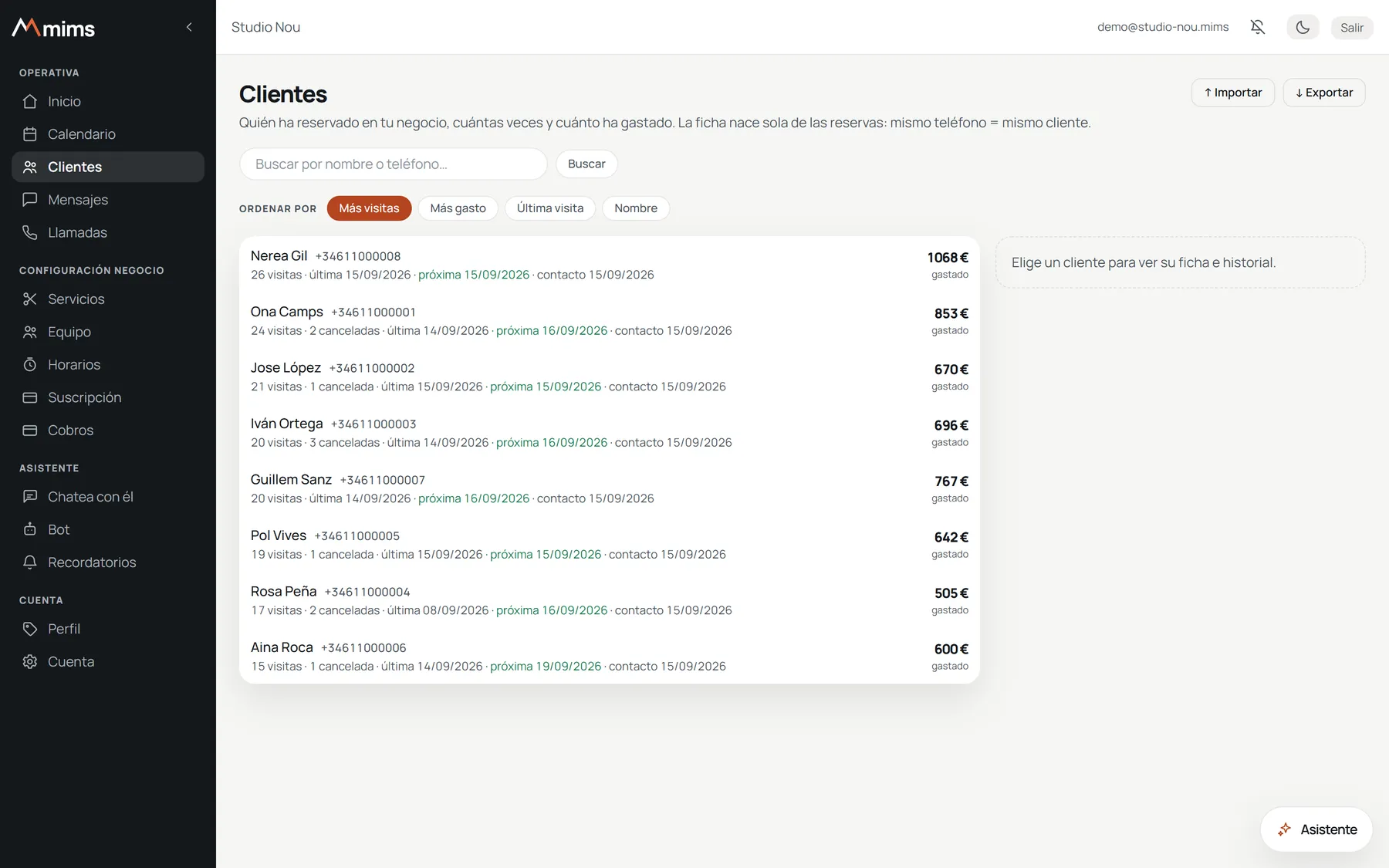1389x868 pixels.
Task: Sort clients by Nombre
Action: 636,208
